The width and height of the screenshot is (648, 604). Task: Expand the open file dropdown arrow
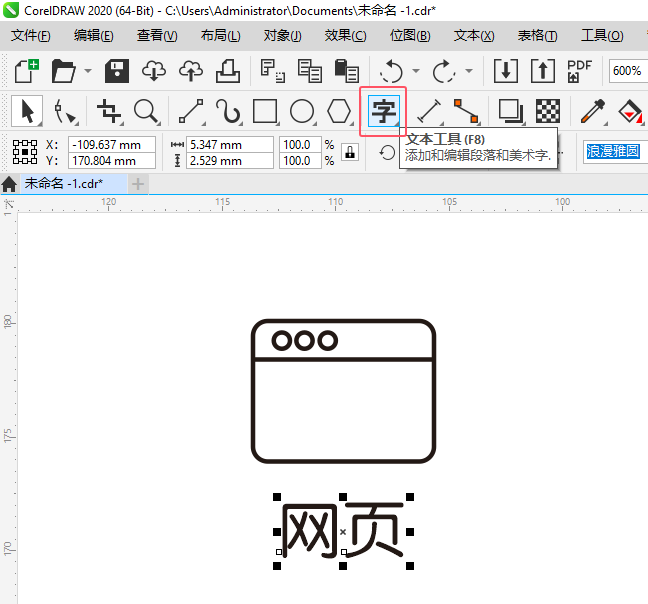[88, 71]
